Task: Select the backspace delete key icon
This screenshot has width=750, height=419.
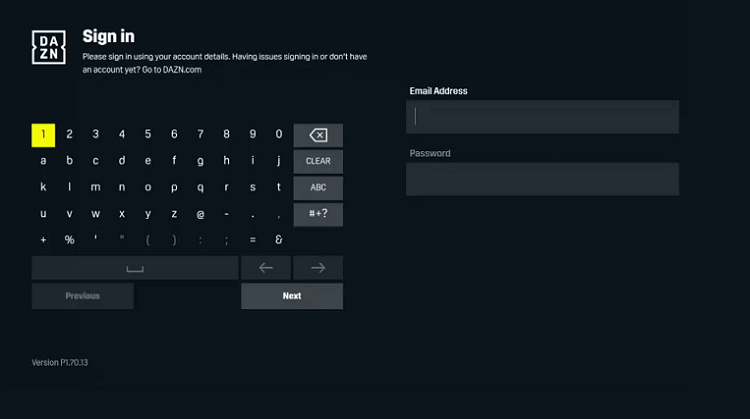Action: pyautogui.click(x=318, y=135)
